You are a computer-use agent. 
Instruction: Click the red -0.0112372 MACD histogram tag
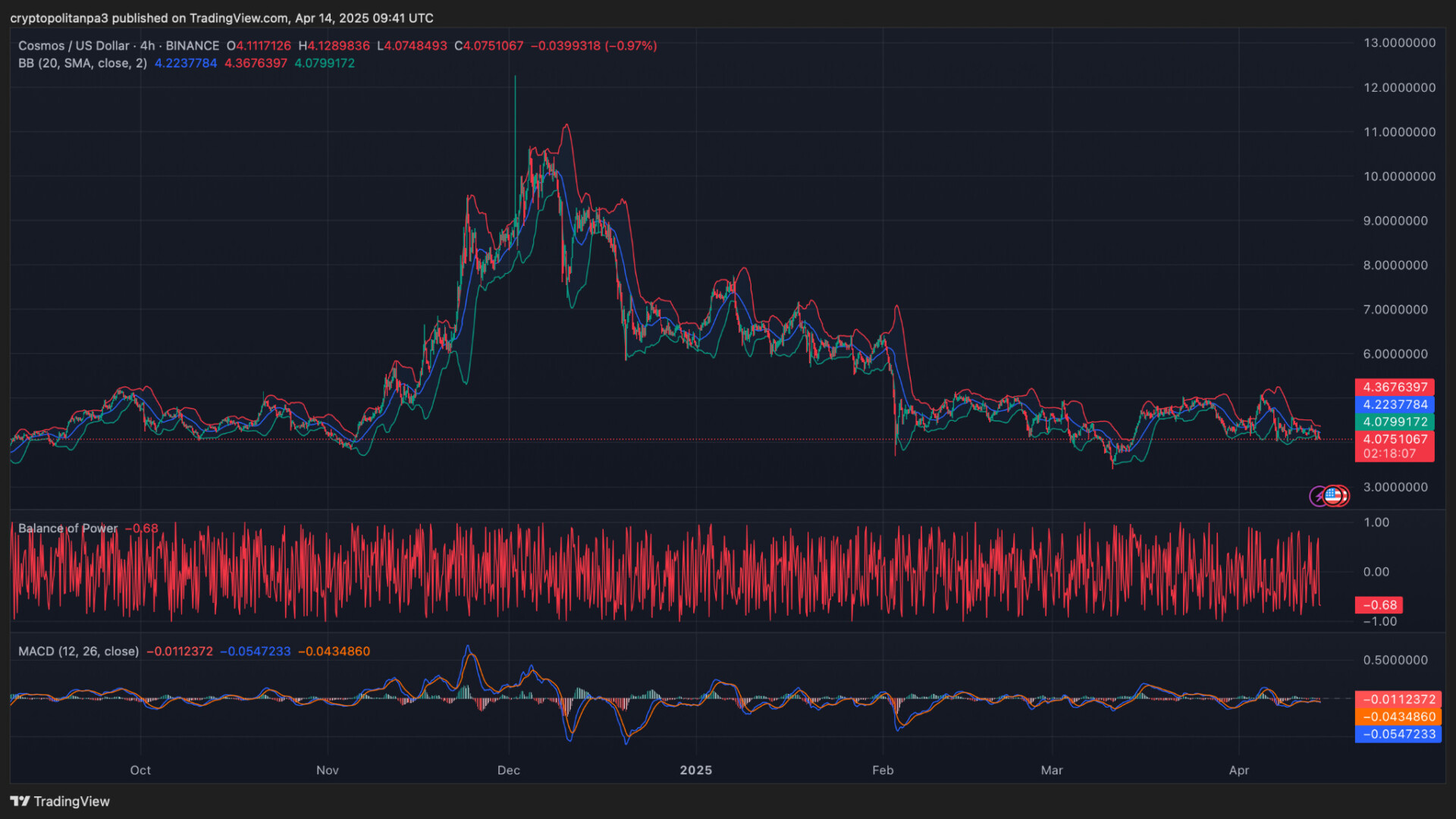click(x=1398, y=699)
